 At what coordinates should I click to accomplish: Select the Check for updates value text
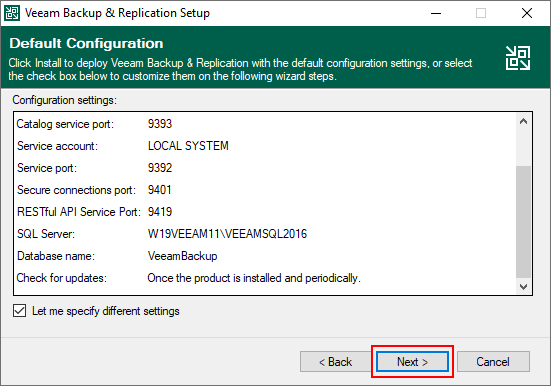(254, 278)
